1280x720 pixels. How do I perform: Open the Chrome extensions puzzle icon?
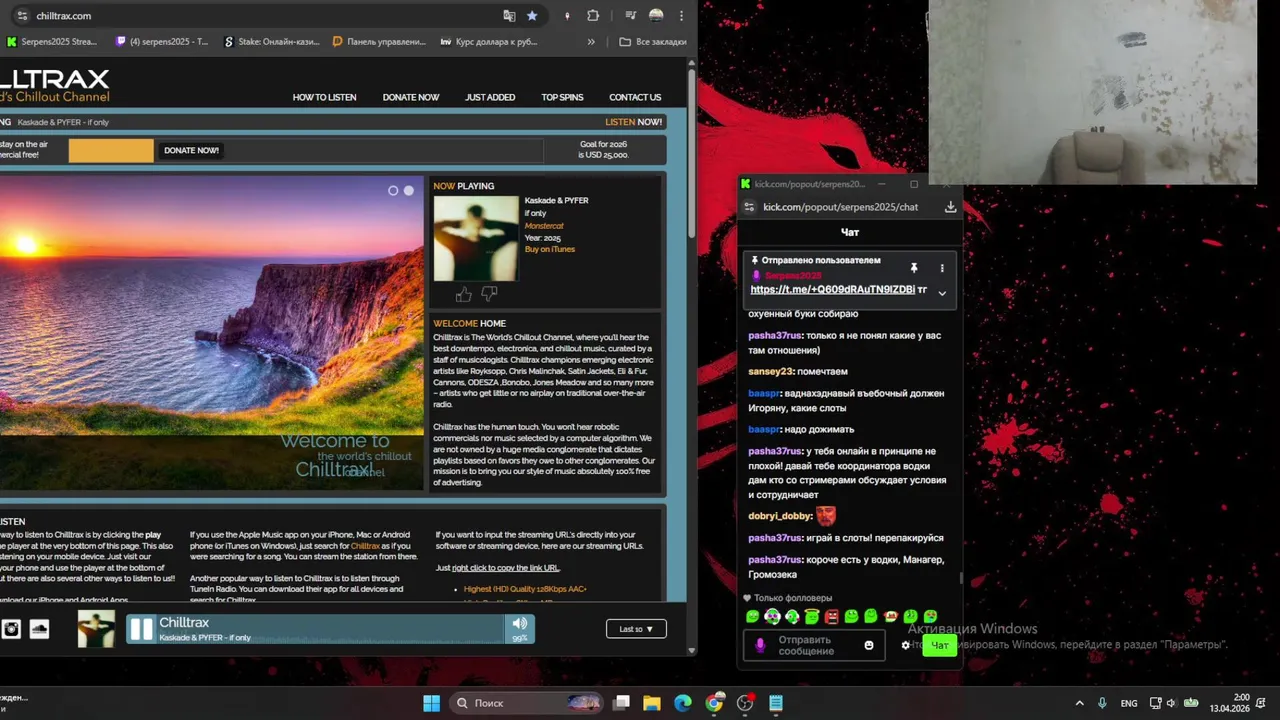[593, 16]
